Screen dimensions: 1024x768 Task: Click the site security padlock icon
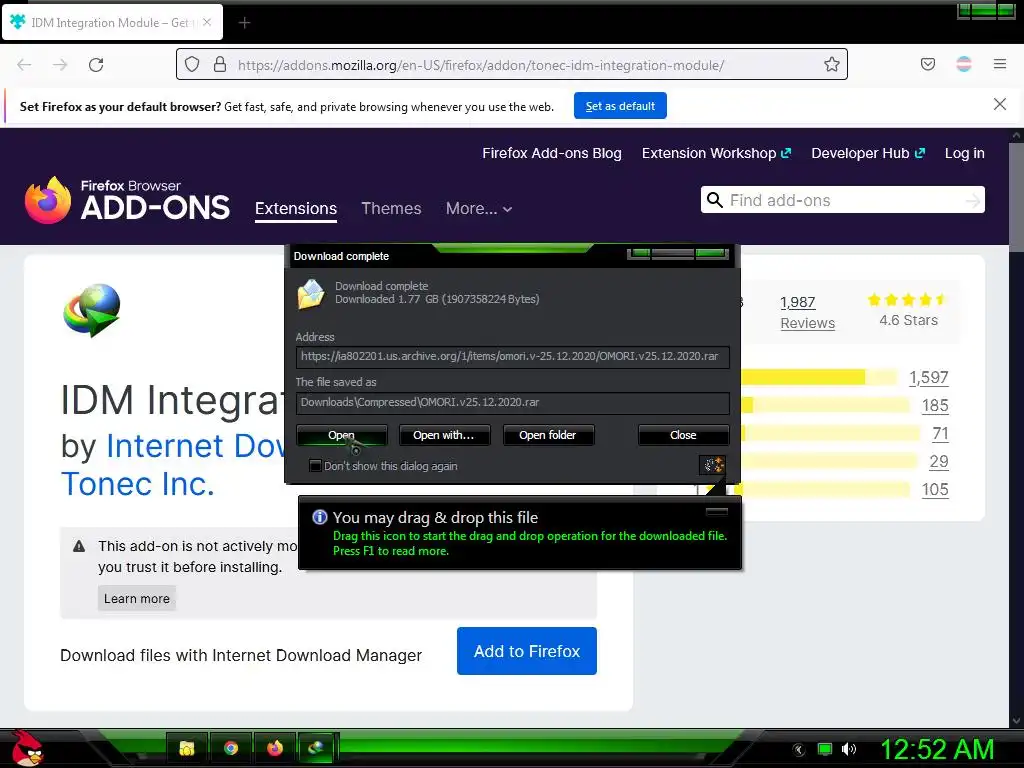click(x=220, y=64)
